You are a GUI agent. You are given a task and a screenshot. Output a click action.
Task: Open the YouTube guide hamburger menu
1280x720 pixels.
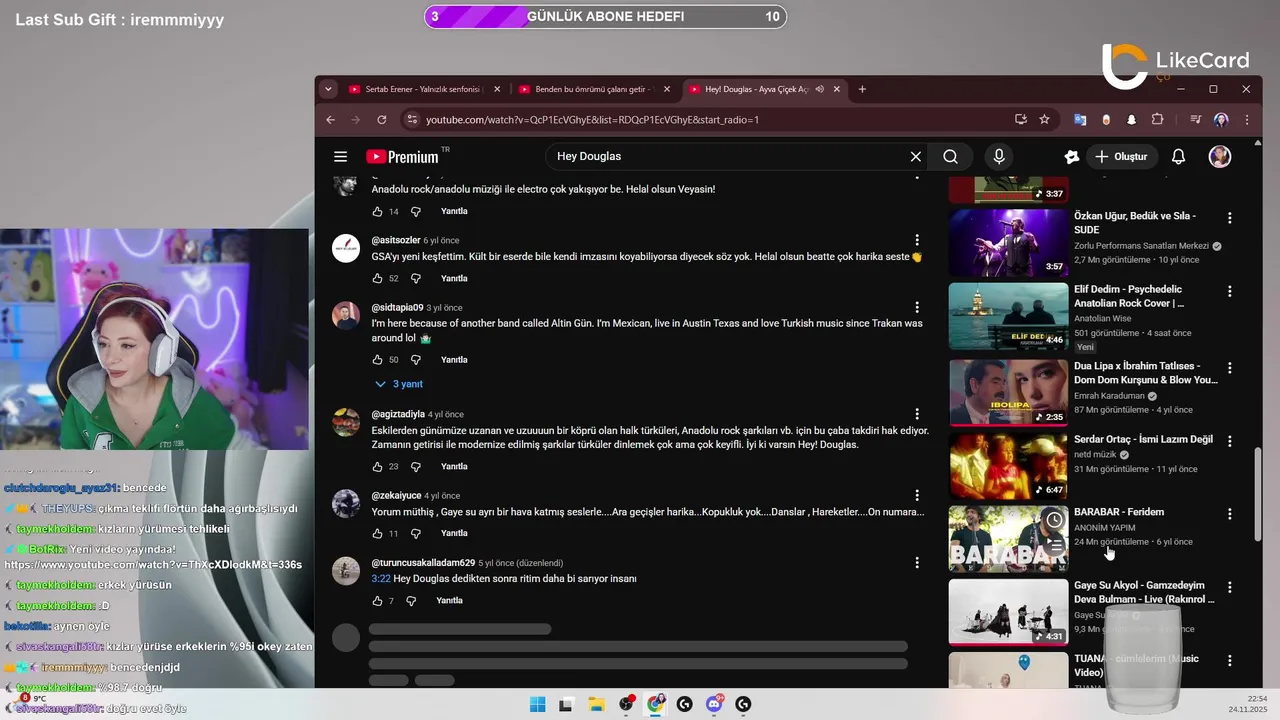[x=340, y=157]
